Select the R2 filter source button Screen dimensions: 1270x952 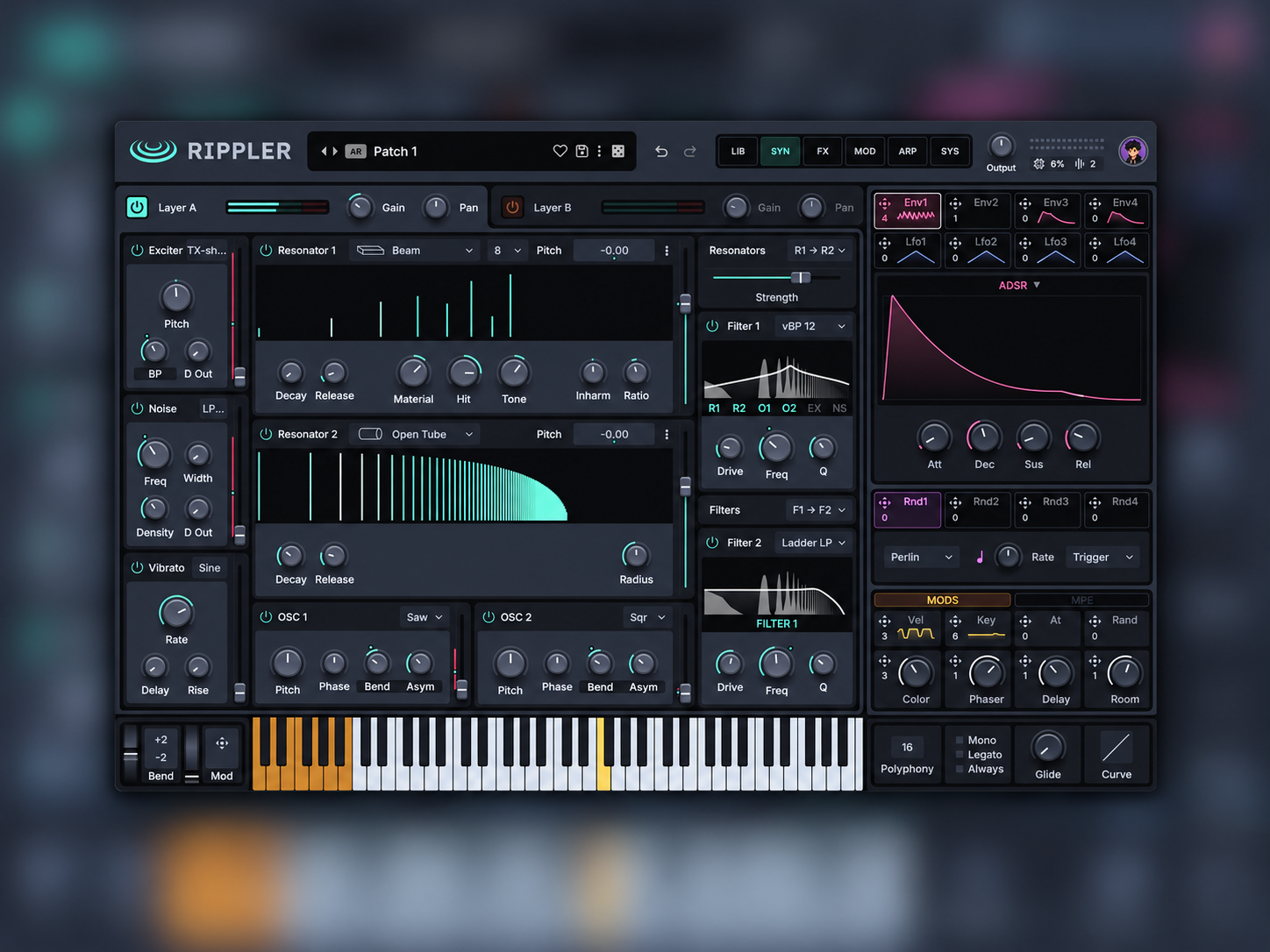click(x=739, y=409)
